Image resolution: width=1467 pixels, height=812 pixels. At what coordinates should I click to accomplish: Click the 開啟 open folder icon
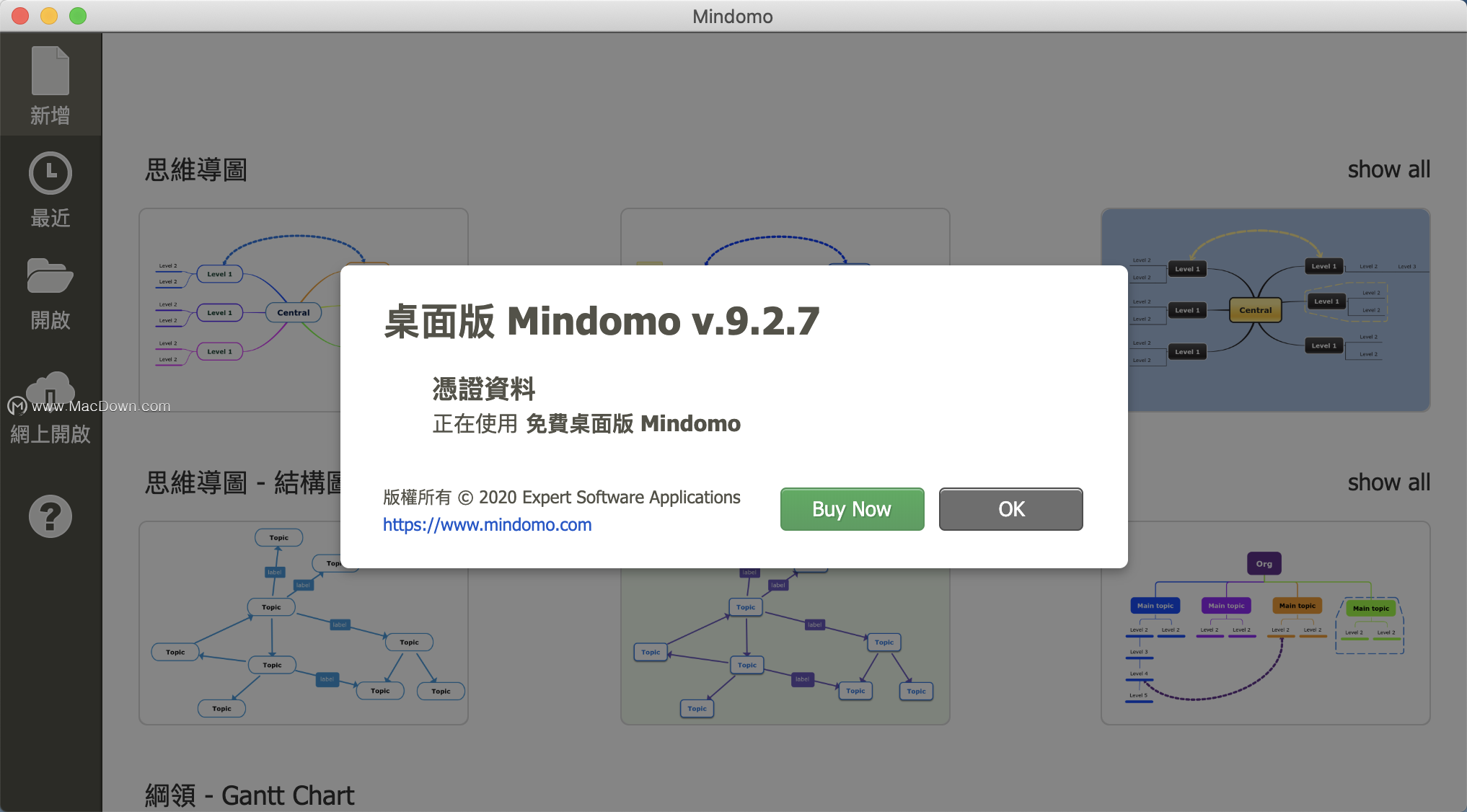50,275
